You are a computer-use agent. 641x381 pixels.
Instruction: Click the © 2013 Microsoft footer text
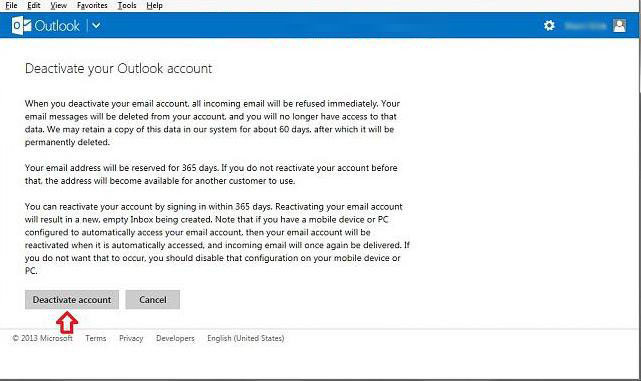43,338
